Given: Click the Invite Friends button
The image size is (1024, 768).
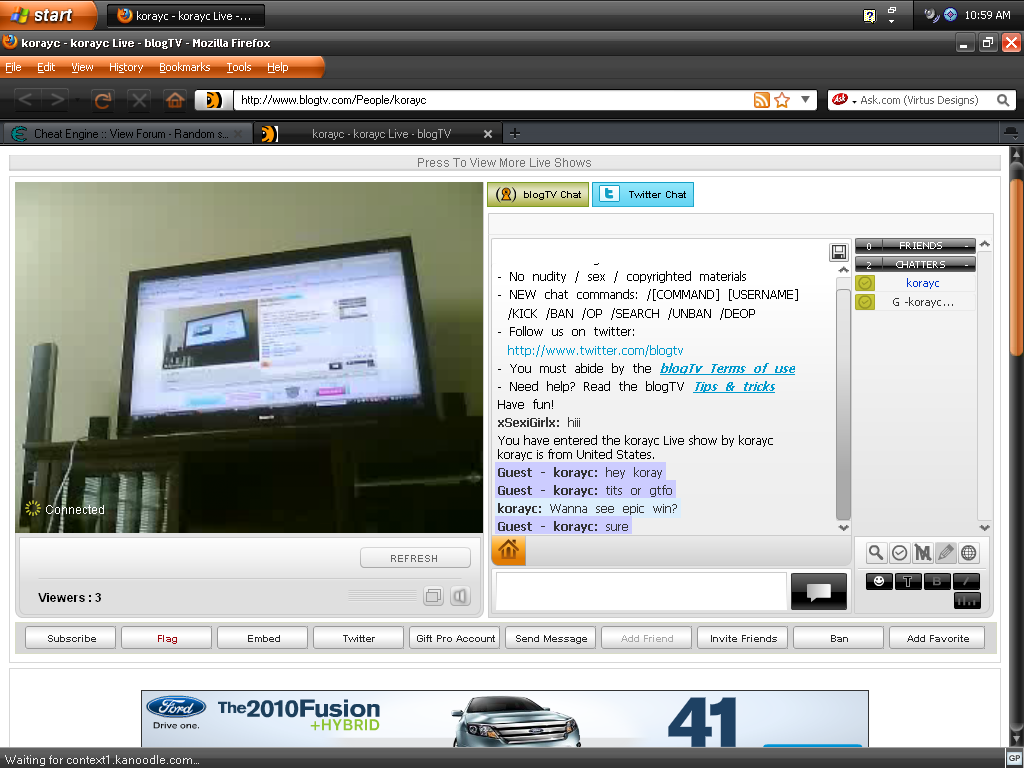Looking at the screenshot, I should (x=743, y=639).
